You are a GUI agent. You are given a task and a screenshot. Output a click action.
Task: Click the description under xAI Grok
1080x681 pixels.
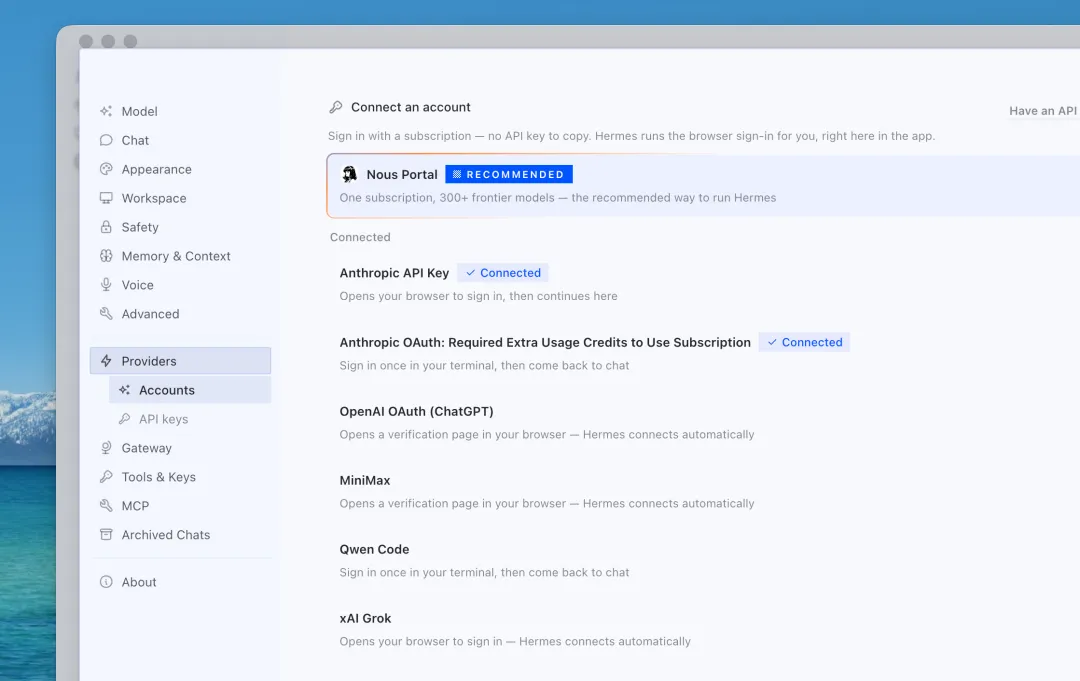click(515, 641)
